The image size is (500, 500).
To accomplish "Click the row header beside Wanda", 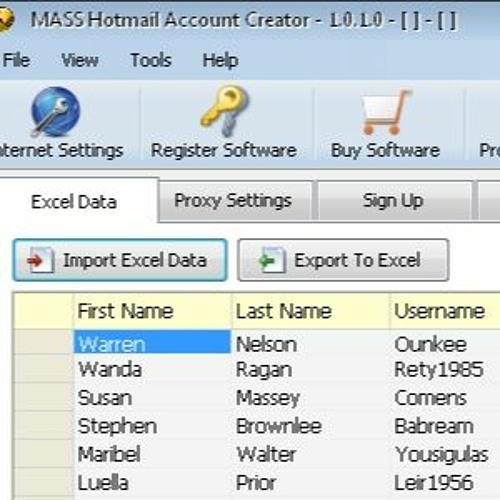I will (43, 369).
